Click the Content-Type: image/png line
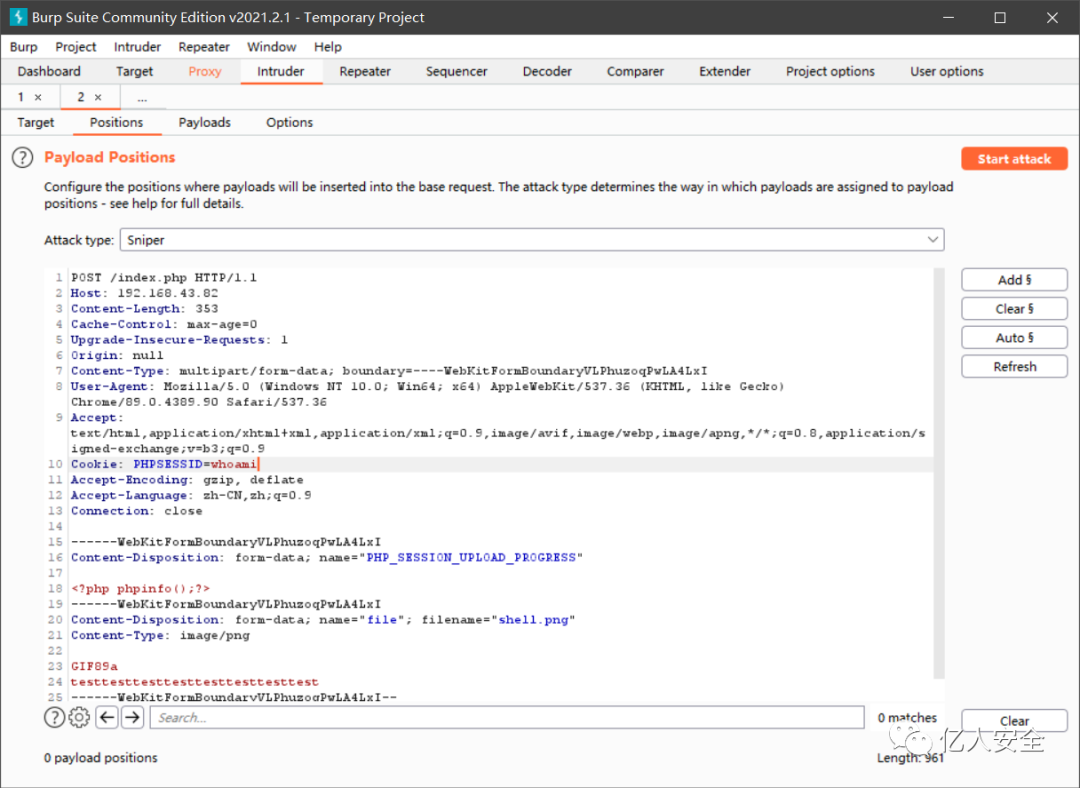The image size is (1080, 788). pyautogui.click(x=160, y=636)
